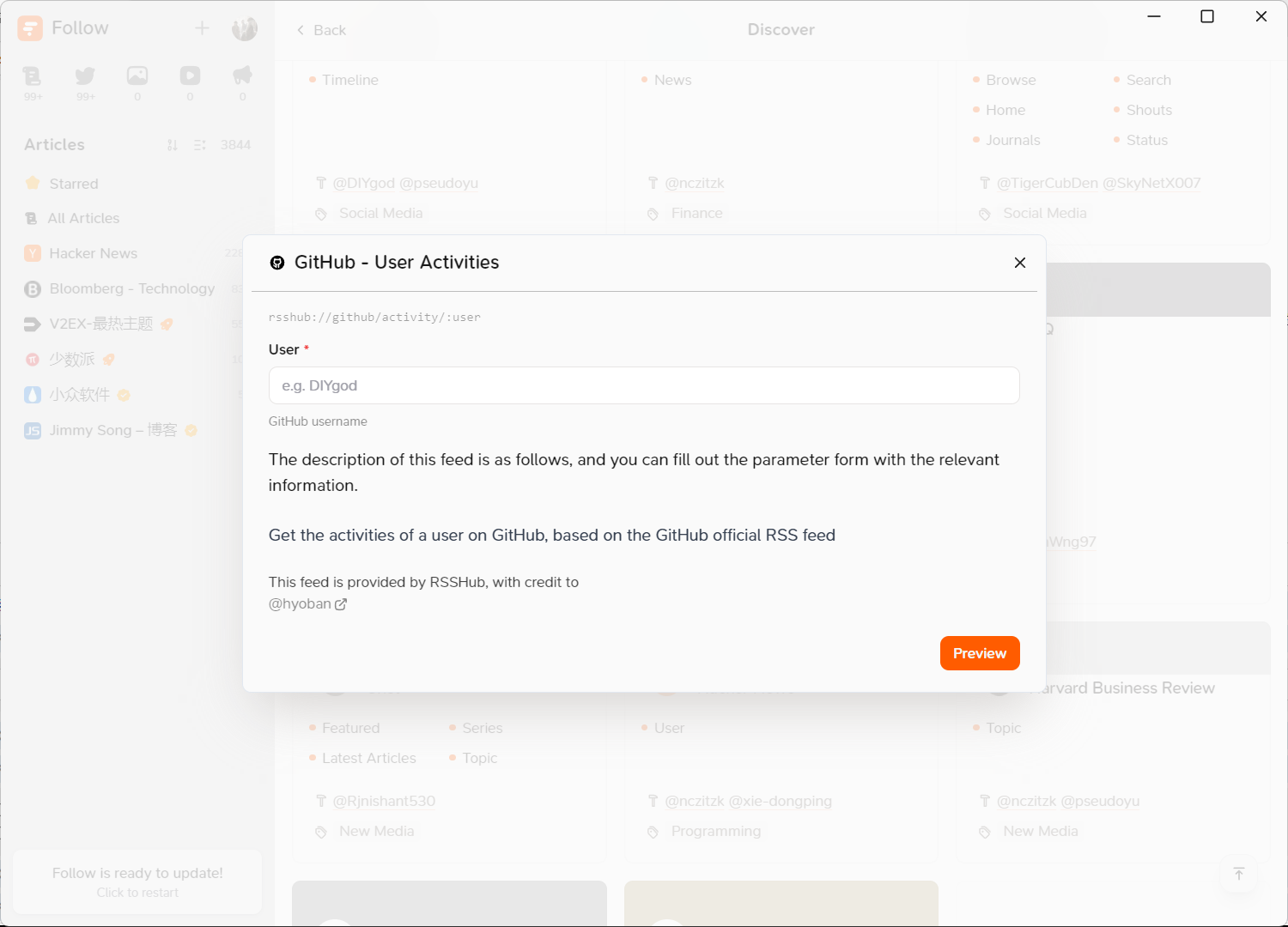Go back using the Back button
Screen dimensions: 1288x927
321,30
